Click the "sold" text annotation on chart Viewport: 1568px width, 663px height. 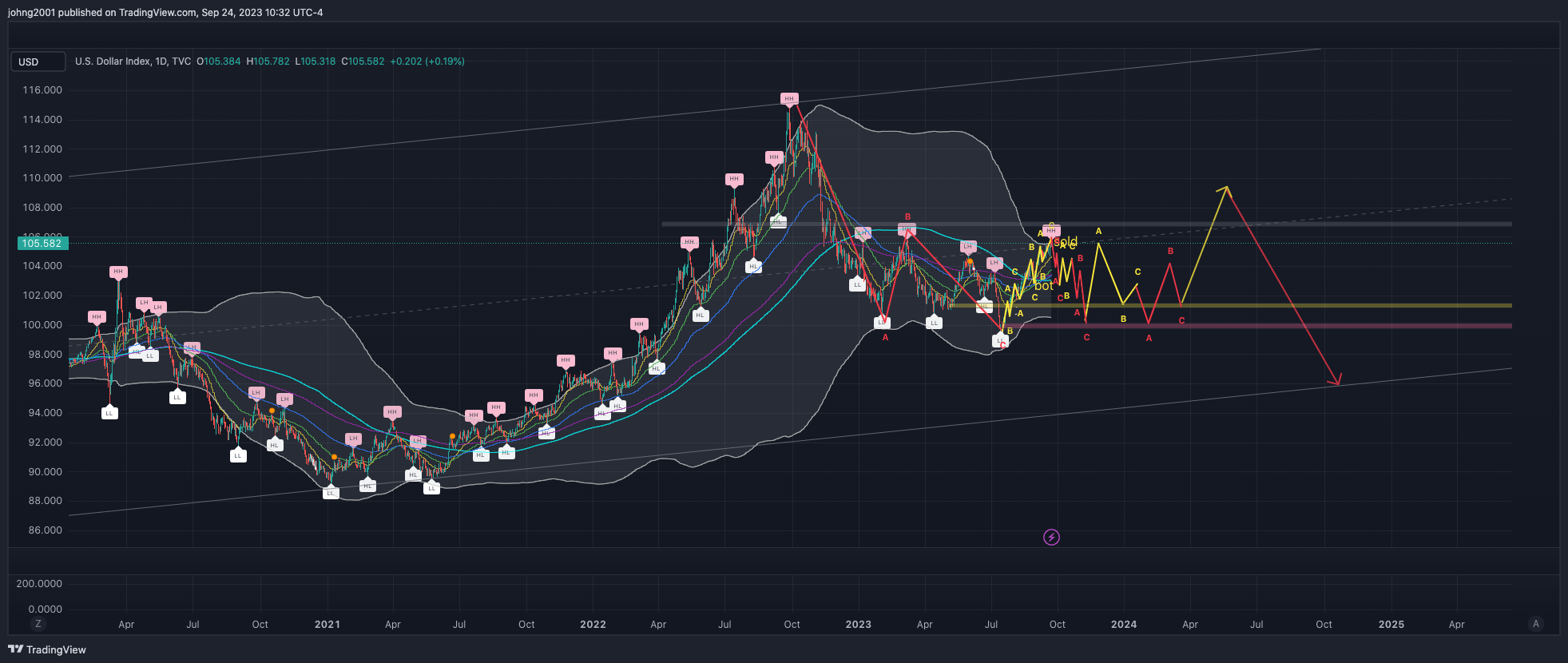point(1066,241)
